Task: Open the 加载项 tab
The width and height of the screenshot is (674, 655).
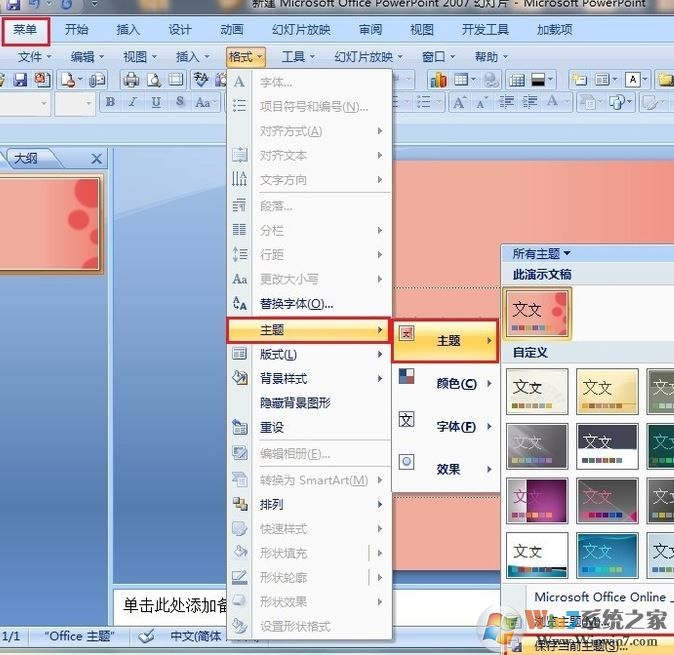Action: click(x=555, y=30)
